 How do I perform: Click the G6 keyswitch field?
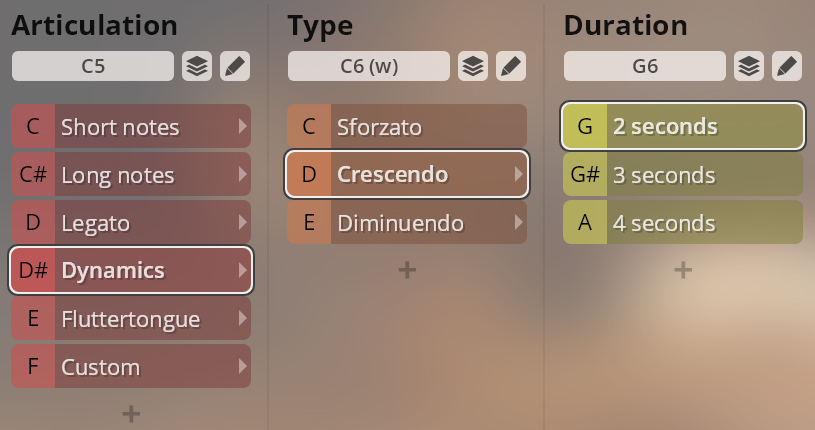pos(645,67)
